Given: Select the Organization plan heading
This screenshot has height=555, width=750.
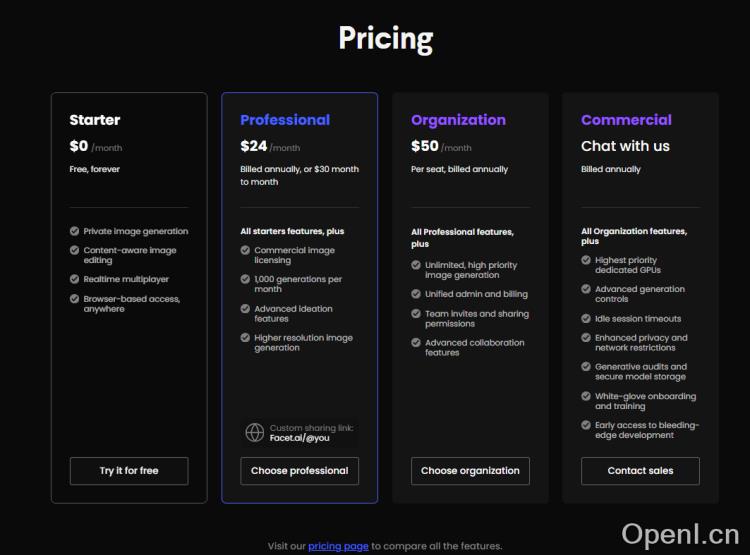Looking at the screenshot, I should (x=458, y=120).
